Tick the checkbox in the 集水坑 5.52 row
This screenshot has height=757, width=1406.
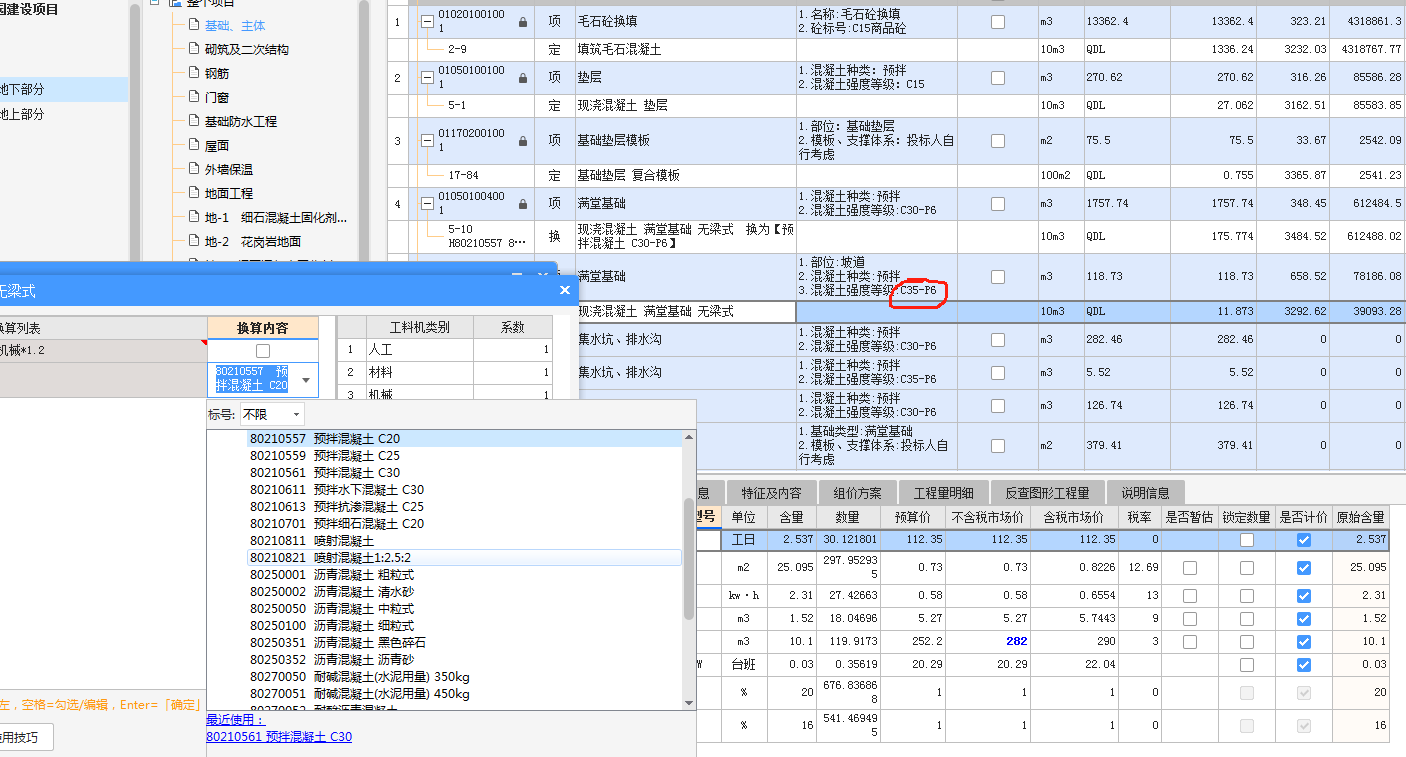pos(998,373)
